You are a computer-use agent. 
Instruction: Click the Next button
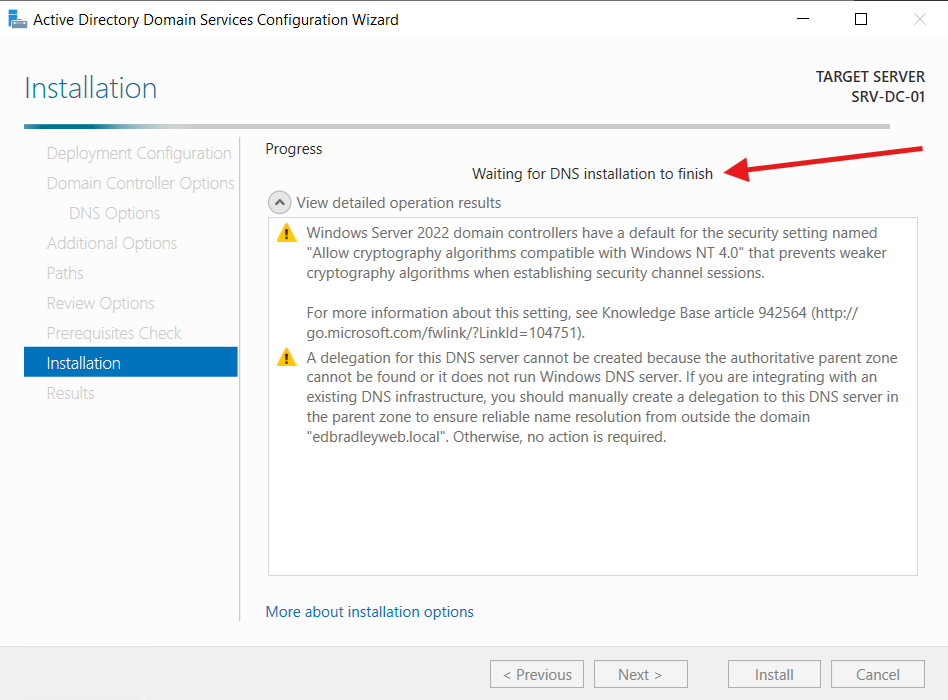(640, 673)
